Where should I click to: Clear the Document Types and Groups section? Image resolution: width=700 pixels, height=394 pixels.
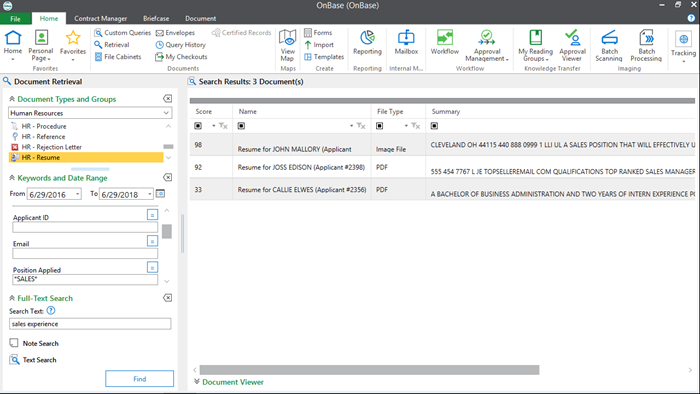[167, 99]
